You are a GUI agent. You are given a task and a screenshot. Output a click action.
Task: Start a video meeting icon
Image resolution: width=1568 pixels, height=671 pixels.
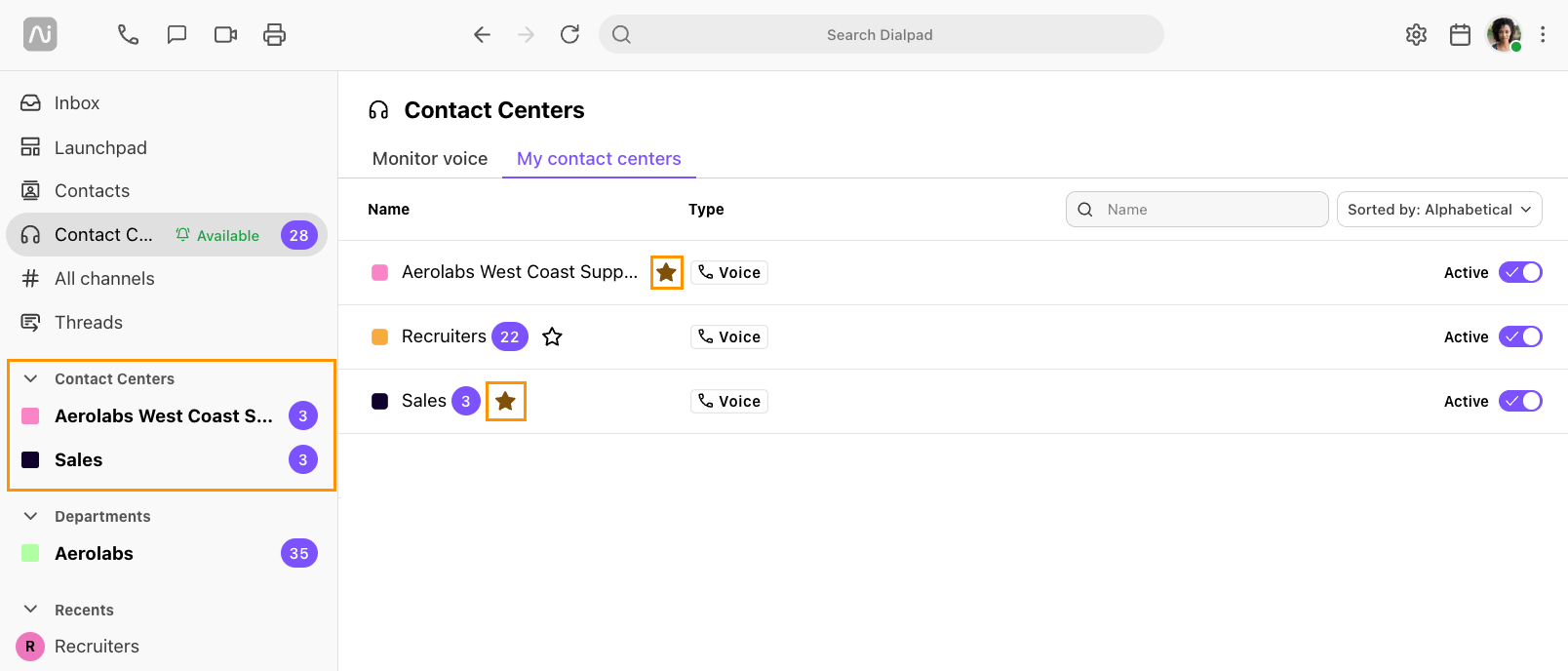coord(225,35)
